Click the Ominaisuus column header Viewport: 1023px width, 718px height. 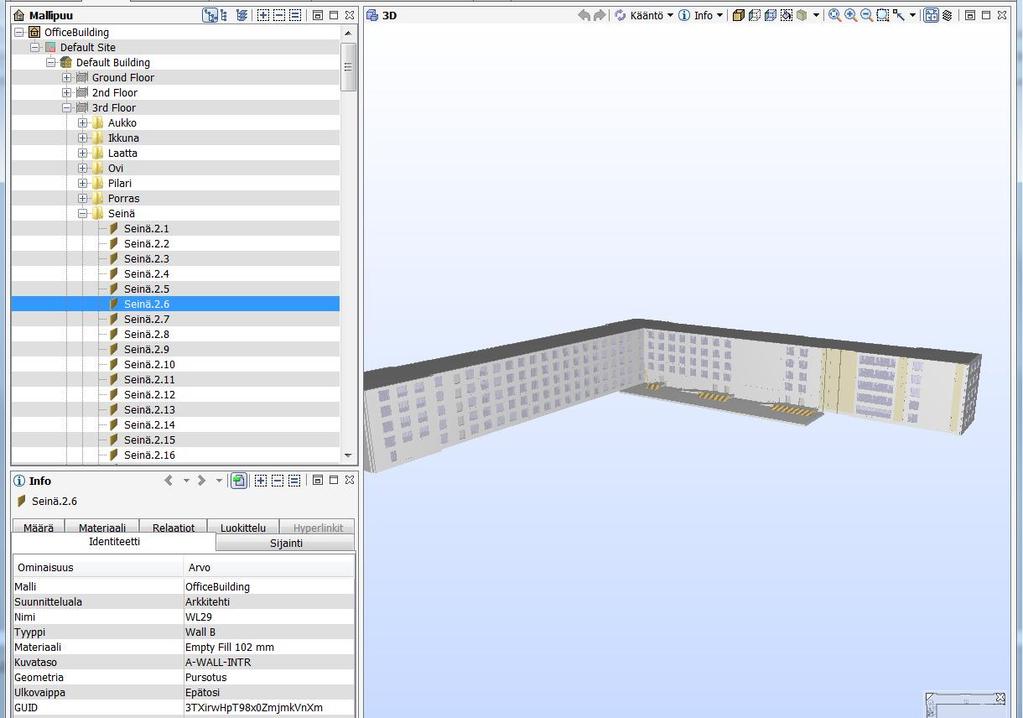coord(99,567)
